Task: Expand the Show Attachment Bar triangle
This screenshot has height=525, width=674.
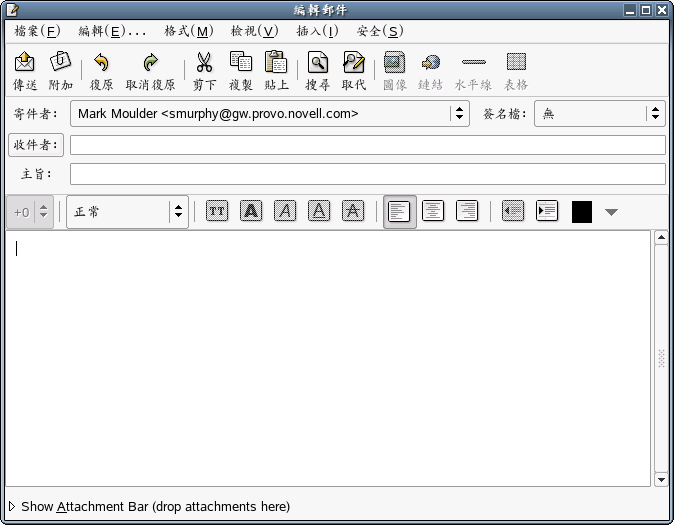Action: click(x=12, y=507)
